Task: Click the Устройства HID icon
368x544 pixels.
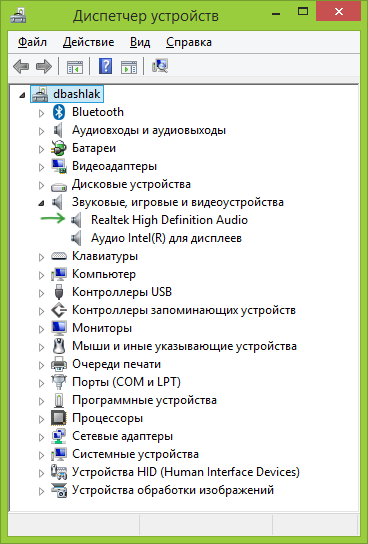Action: [59, 472]
